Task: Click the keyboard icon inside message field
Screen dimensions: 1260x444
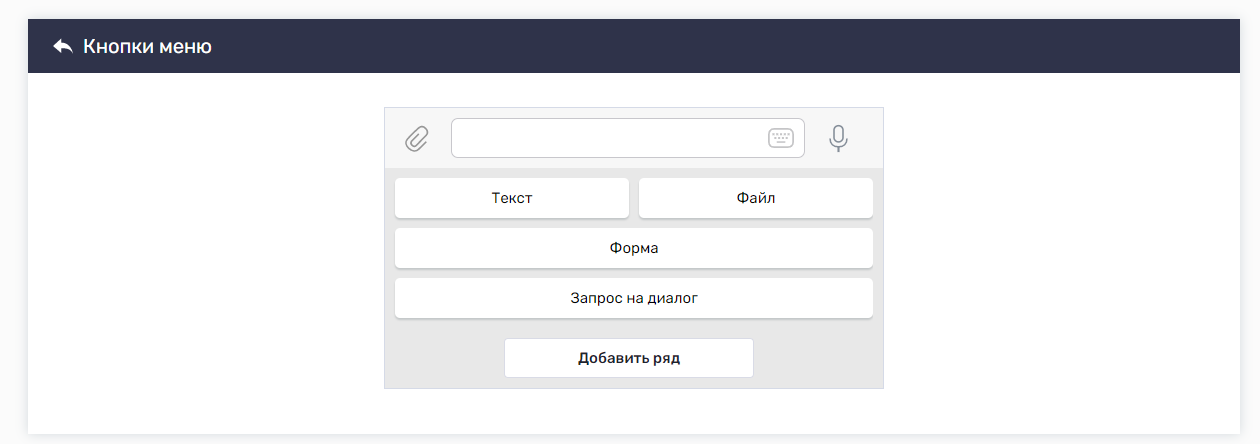Action: (x=781, y=138)
